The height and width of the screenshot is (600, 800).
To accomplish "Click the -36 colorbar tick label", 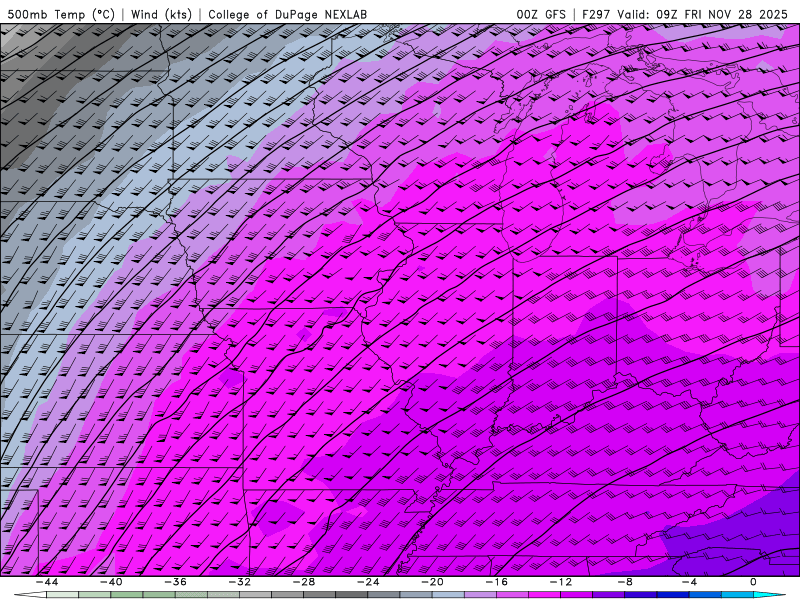I will point(176,582).
